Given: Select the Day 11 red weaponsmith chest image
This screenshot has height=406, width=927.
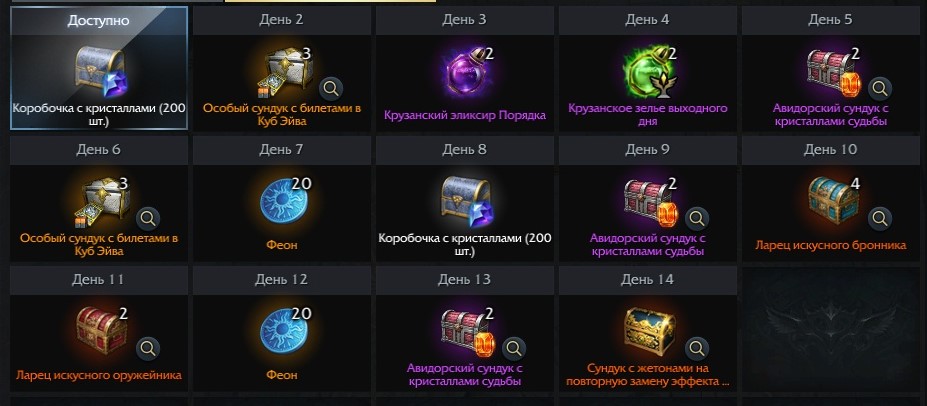Looking at the screenshot, I should 99,329.
